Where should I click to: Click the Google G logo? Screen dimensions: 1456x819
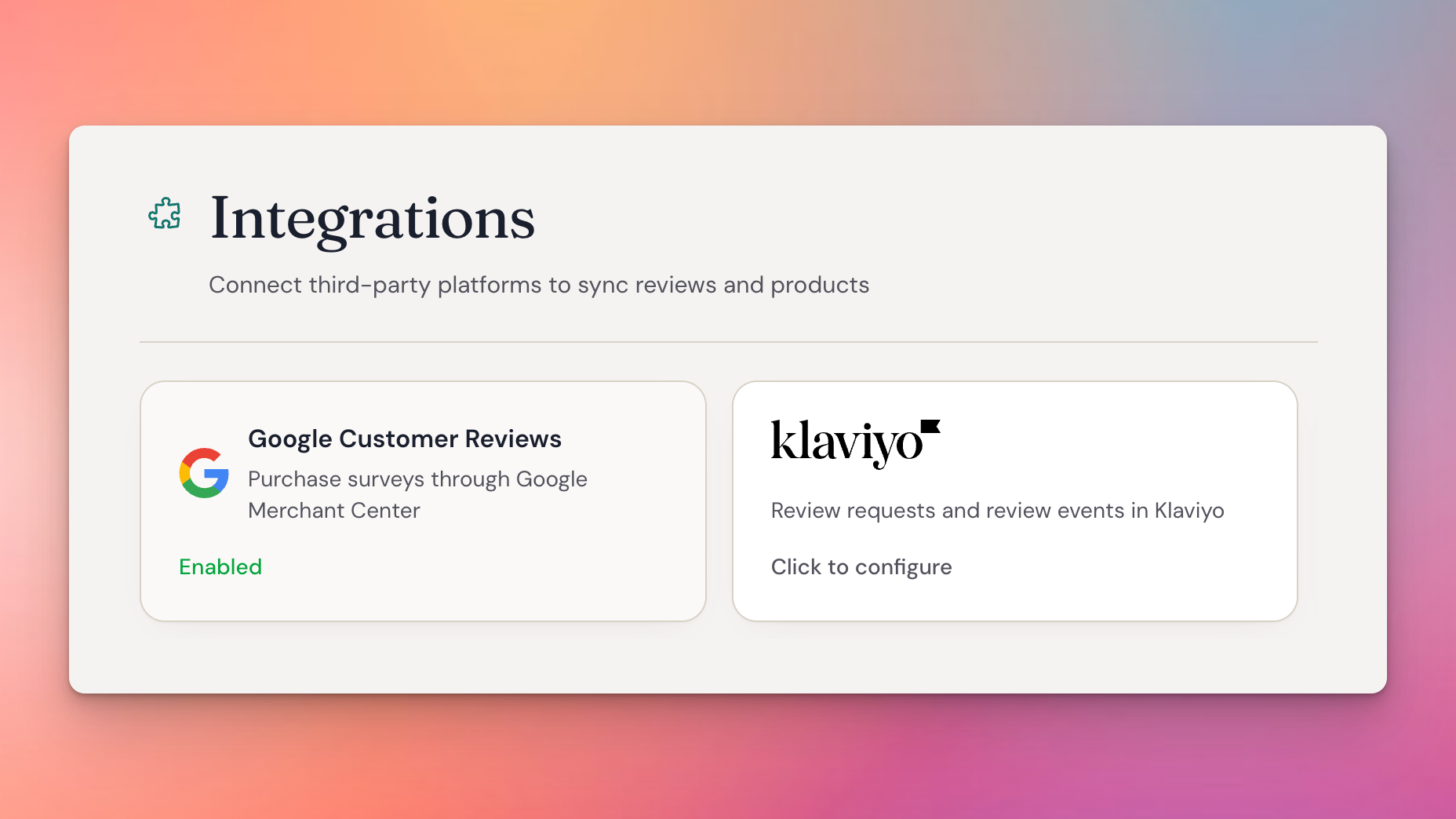(204, 473)
